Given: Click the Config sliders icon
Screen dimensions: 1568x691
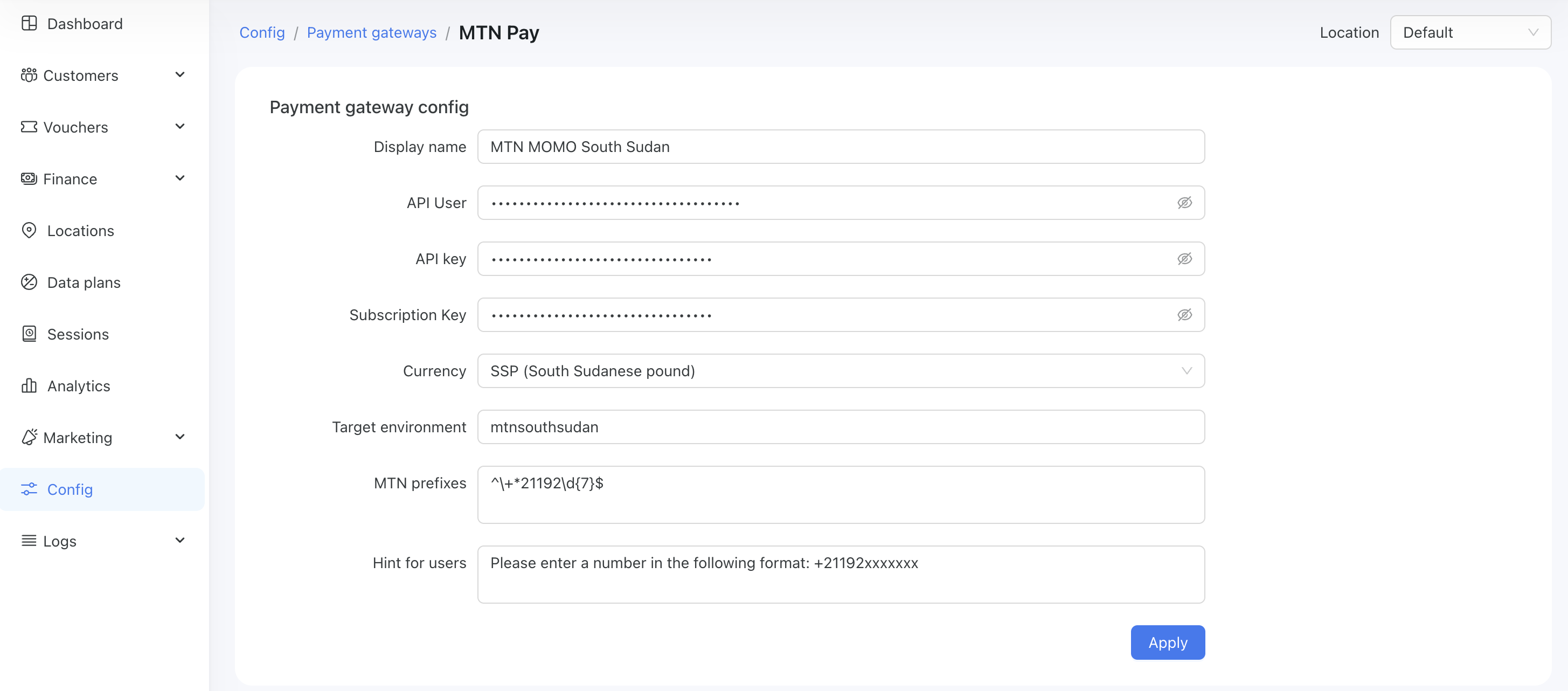Looking at the screenshot, I should pos(29,489).
